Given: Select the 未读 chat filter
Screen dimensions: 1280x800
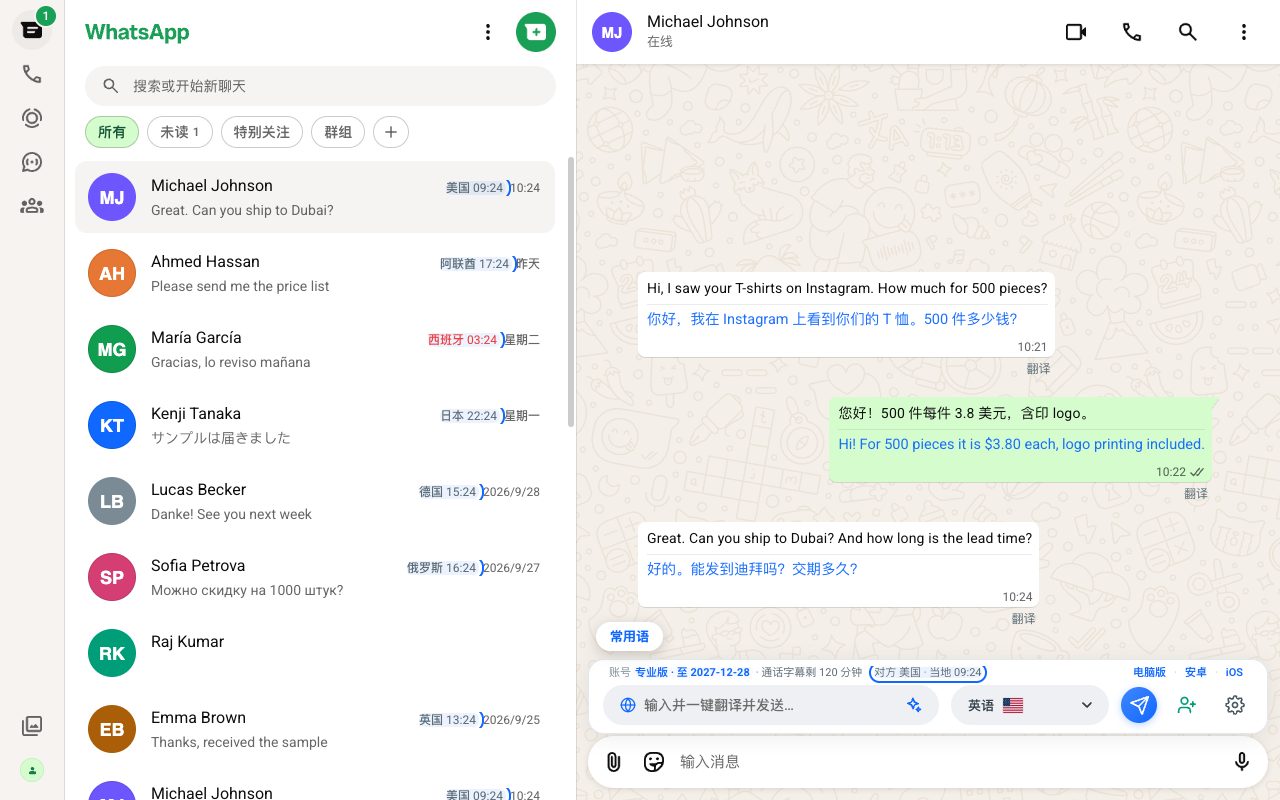Looking at the screenshot, I should (x=180, y=132).
